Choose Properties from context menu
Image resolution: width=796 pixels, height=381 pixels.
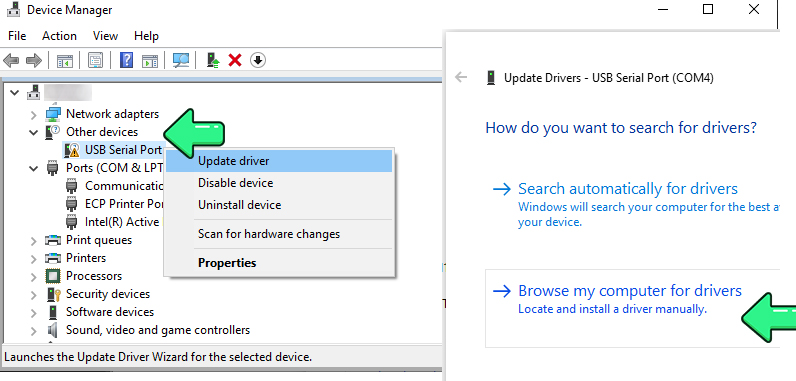pyautogui.click(x=279, y=263)
